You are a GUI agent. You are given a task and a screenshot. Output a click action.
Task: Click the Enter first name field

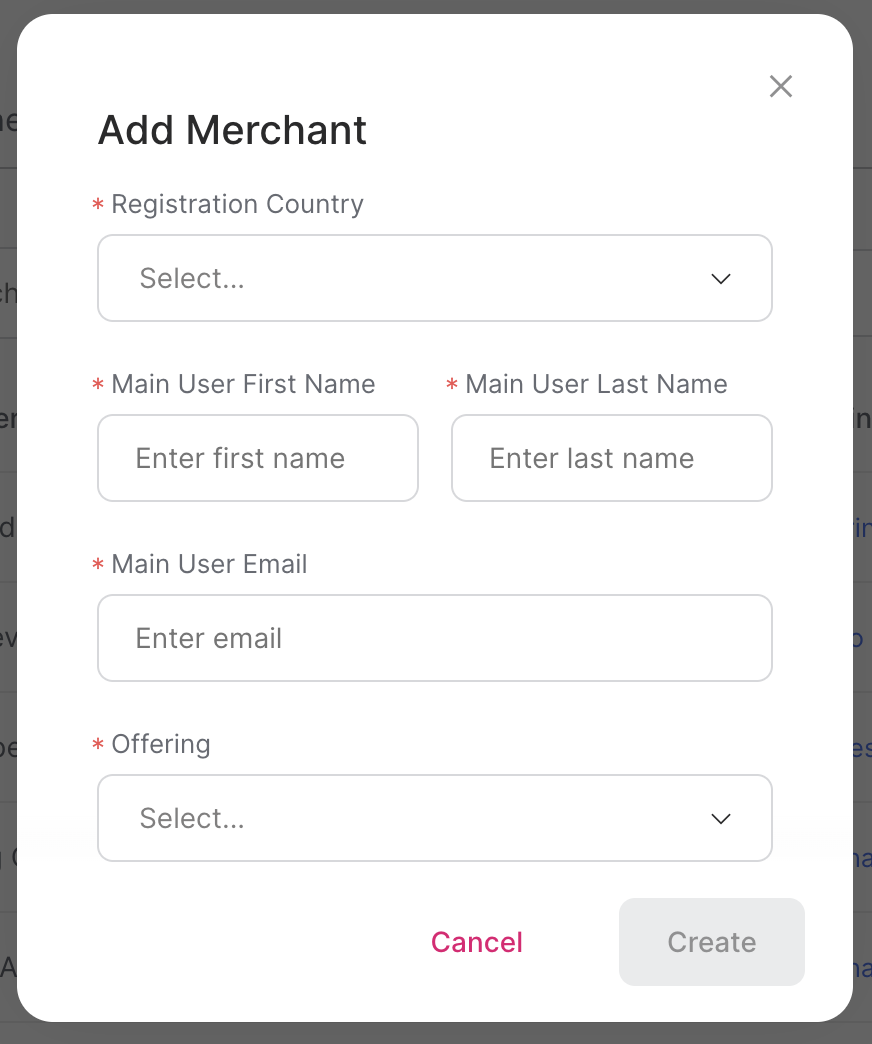(257, 458)
